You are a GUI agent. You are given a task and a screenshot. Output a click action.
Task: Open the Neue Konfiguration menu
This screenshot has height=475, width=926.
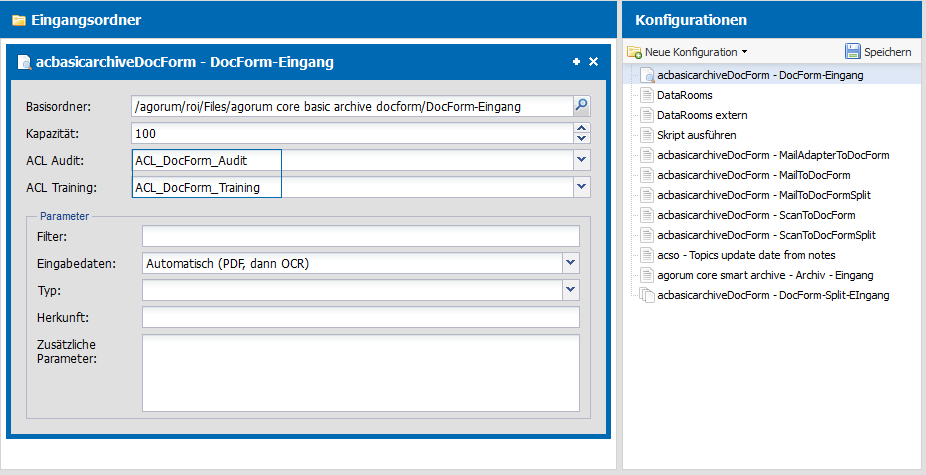pos(687,52)
